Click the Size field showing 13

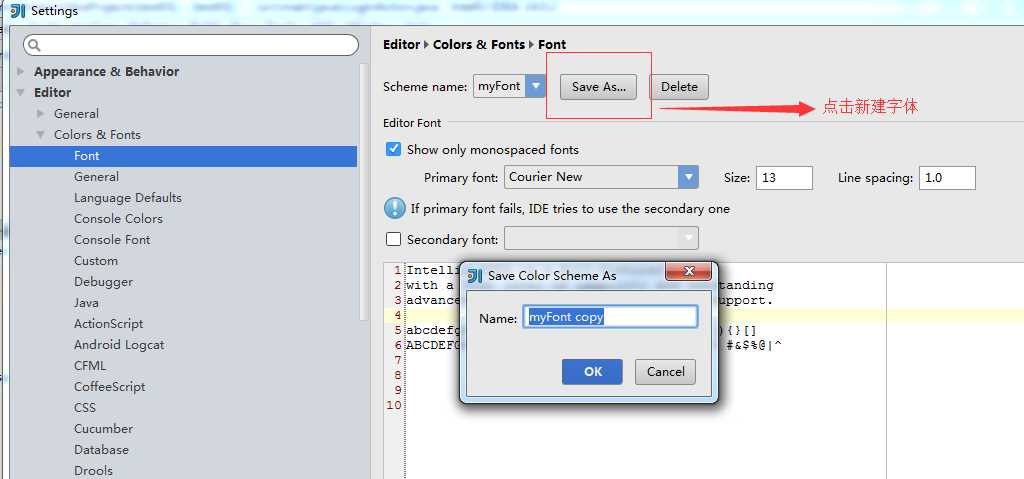[x=784, y=178]
